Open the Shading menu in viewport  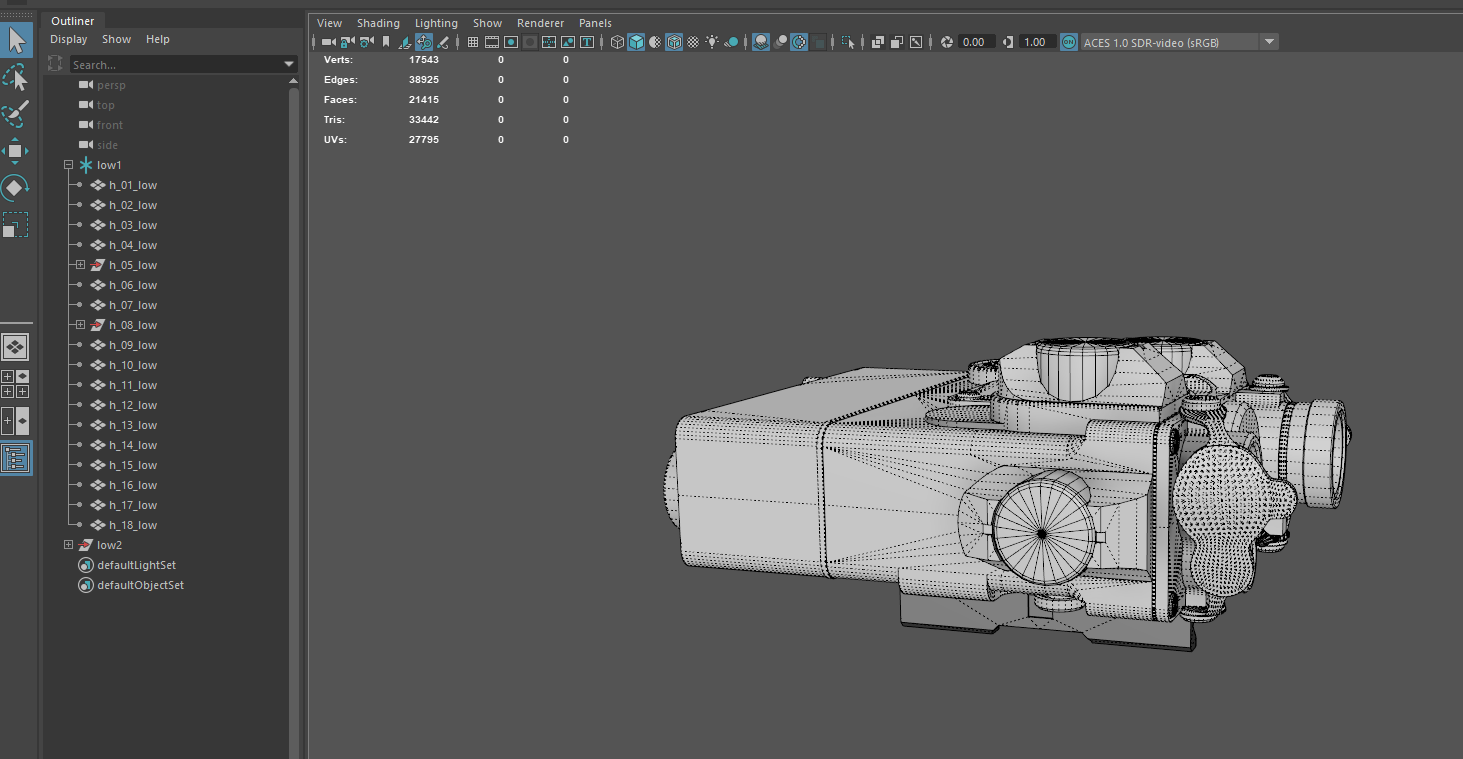pos(378,23)
